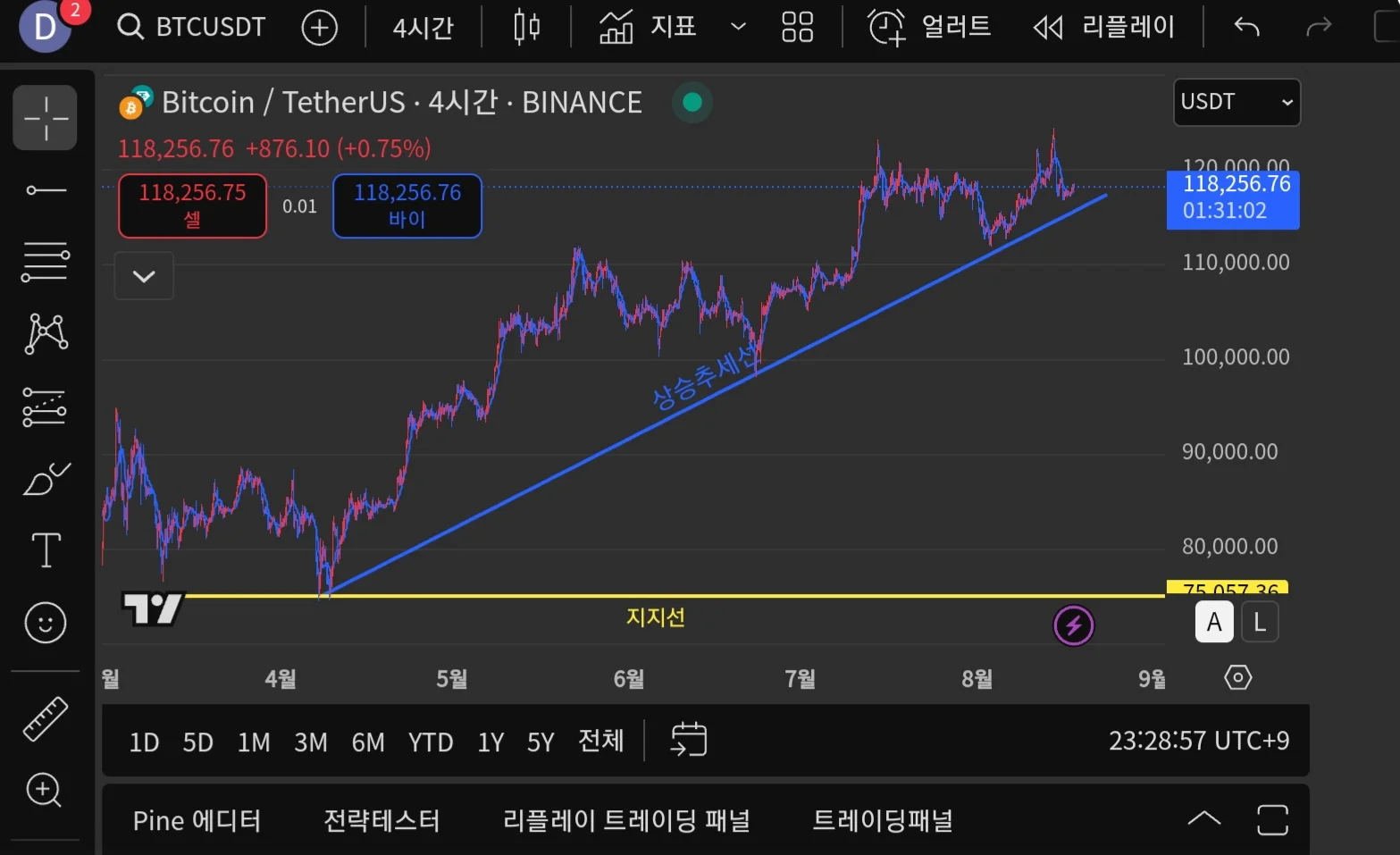
Task: Maximize the bottom panel
Action: [1272, 819]
